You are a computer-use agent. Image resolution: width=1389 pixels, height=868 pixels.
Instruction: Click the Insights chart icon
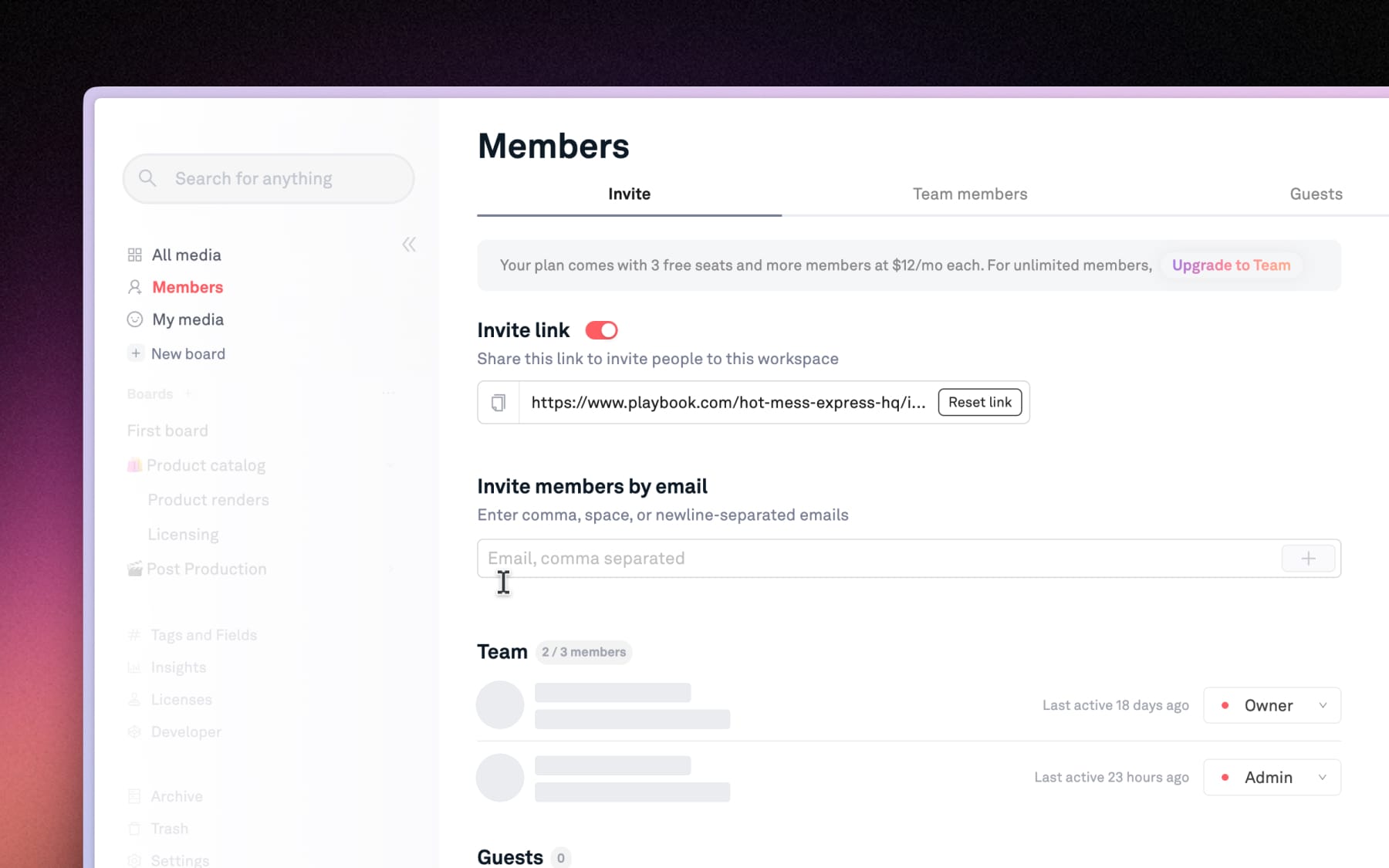tap(134, 667)
